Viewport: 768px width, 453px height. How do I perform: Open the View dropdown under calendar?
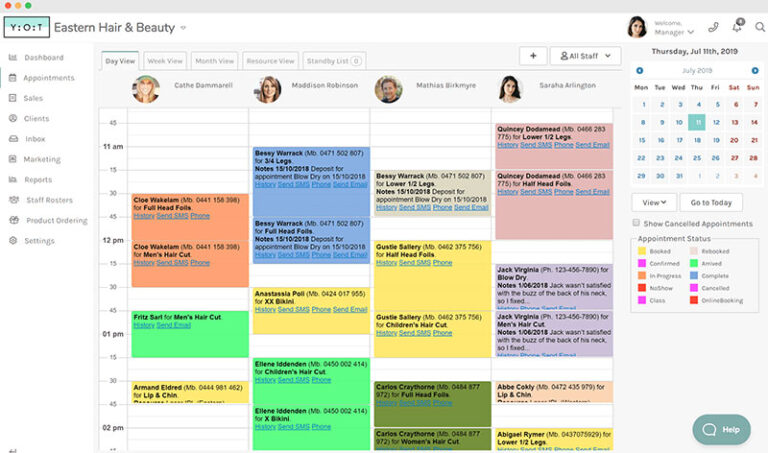pos(654,202)
